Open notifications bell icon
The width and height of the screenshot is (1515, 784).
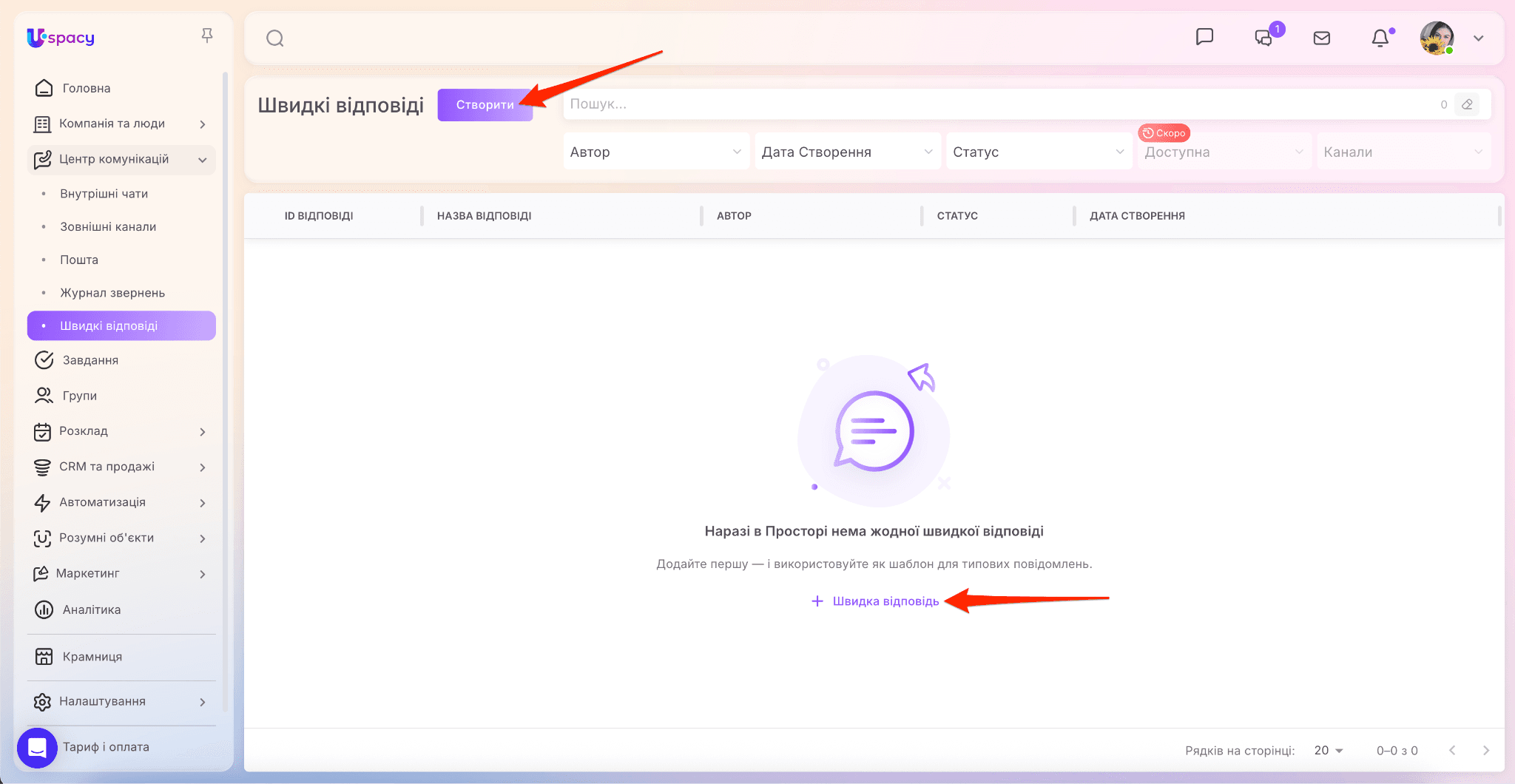coord(1380,38)
